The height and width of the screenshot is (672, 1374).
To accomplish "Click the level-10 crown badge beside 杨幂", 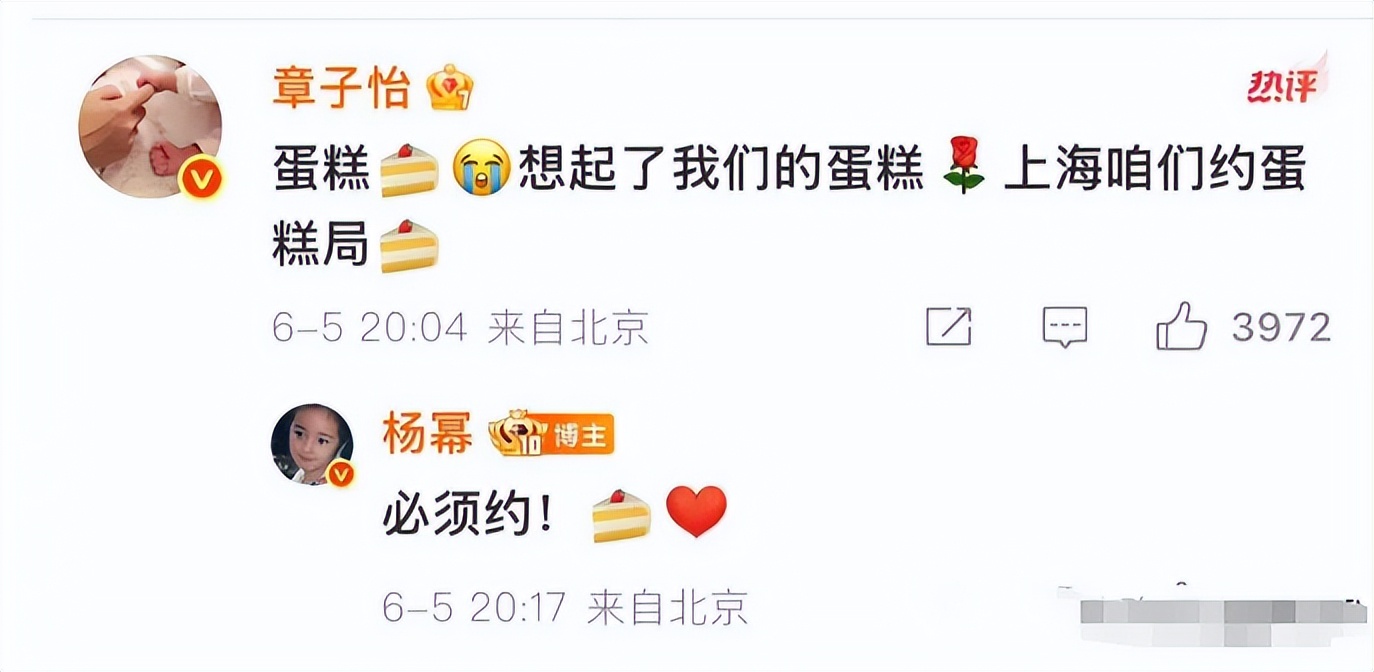I will pyautogui.click(x=516, y=433).
